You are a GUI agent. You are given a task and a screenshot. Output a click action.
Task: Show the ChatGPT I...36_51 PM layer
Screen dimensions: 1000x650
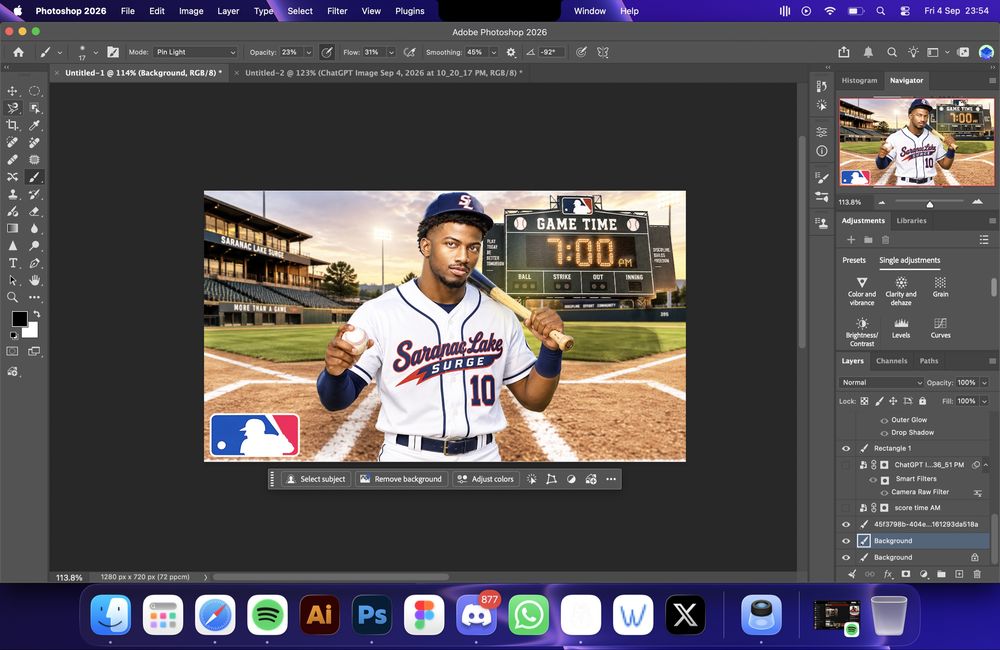(846, 465)
